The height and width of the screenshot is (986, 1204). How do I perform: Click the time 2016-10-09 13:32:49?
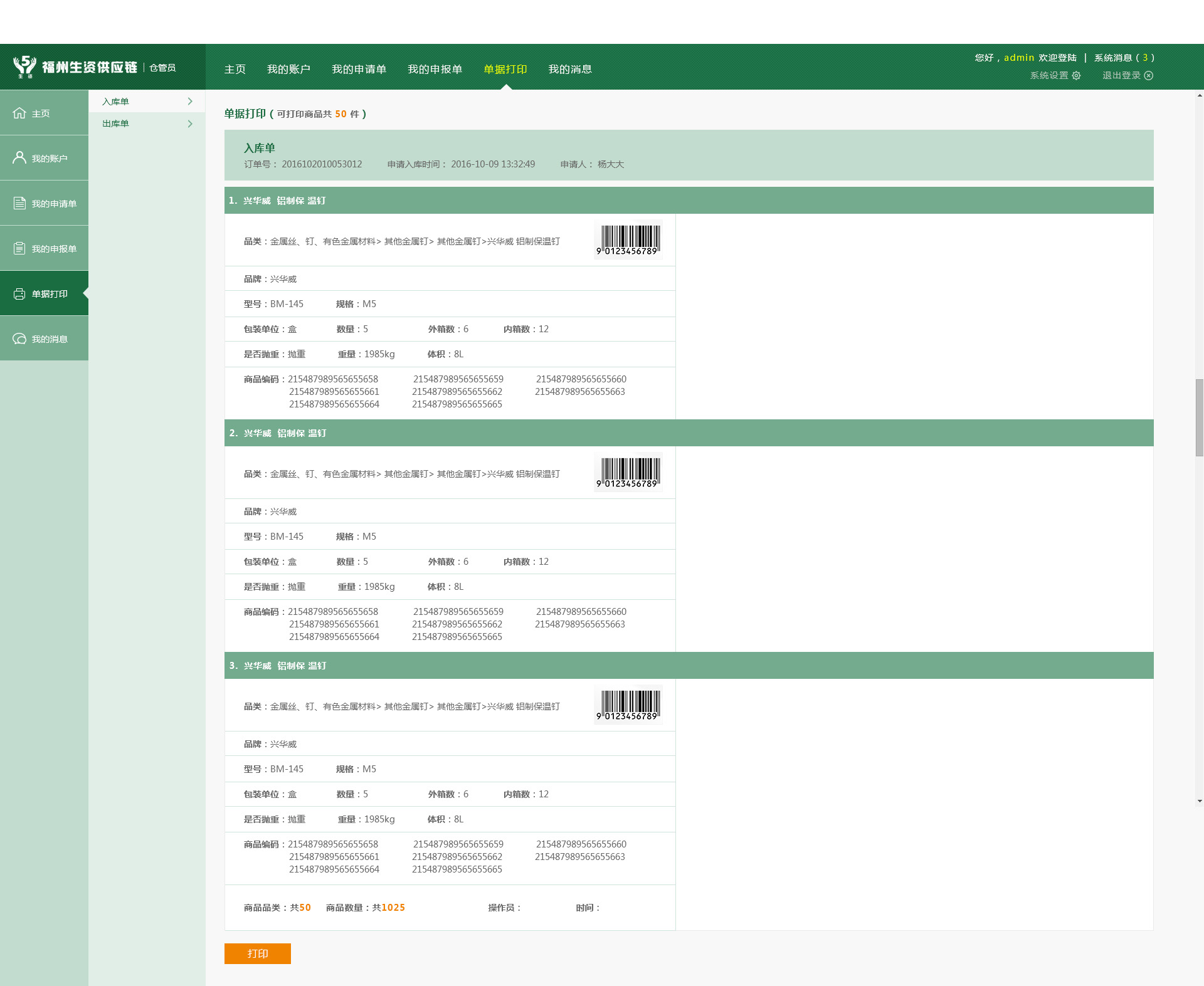coord(493,164)
